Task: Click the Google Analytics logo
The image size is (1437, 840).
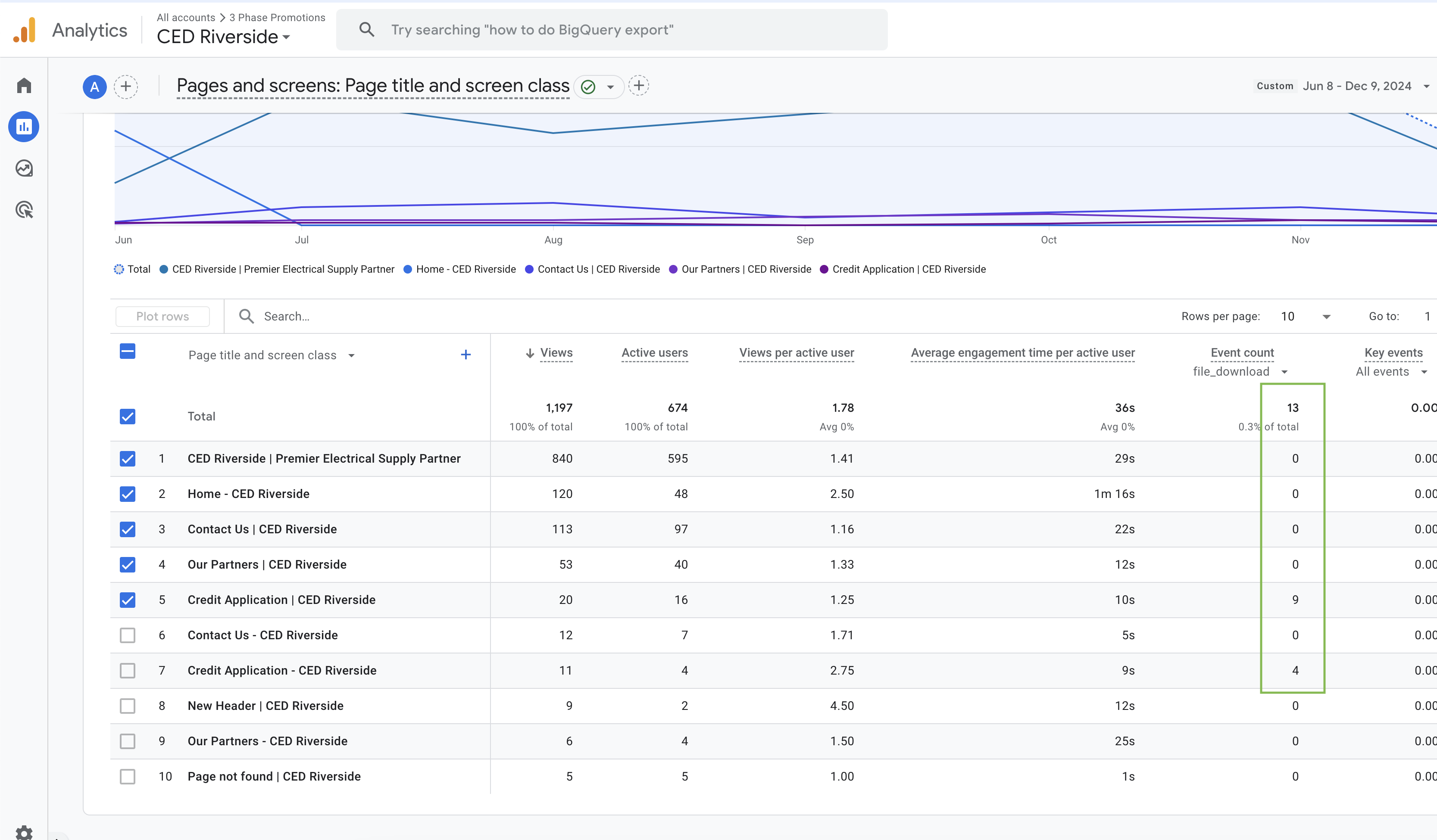Action: 24,30
